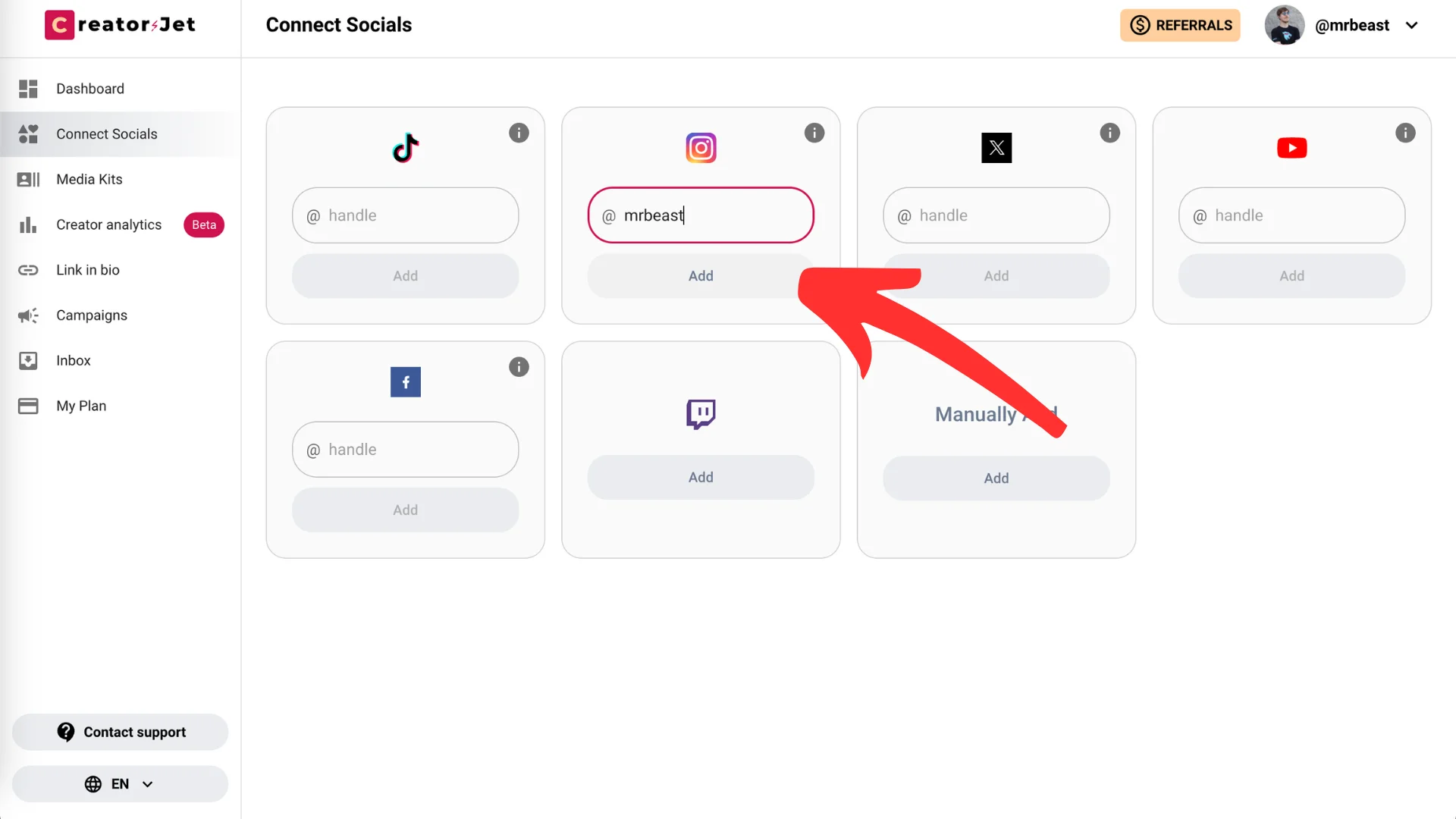Navigate to Campaigns section

[x=91, y=315]
